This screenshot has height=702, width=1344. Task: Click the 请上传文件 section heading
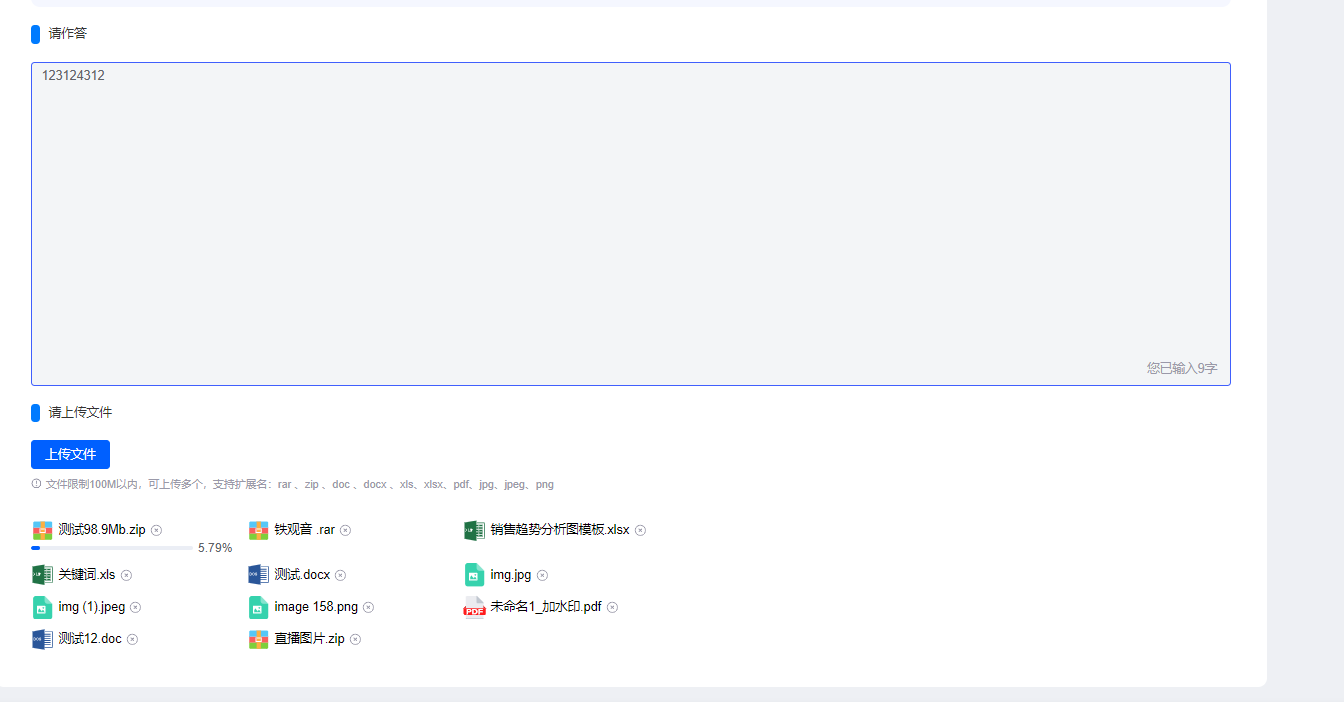point(80,412)
